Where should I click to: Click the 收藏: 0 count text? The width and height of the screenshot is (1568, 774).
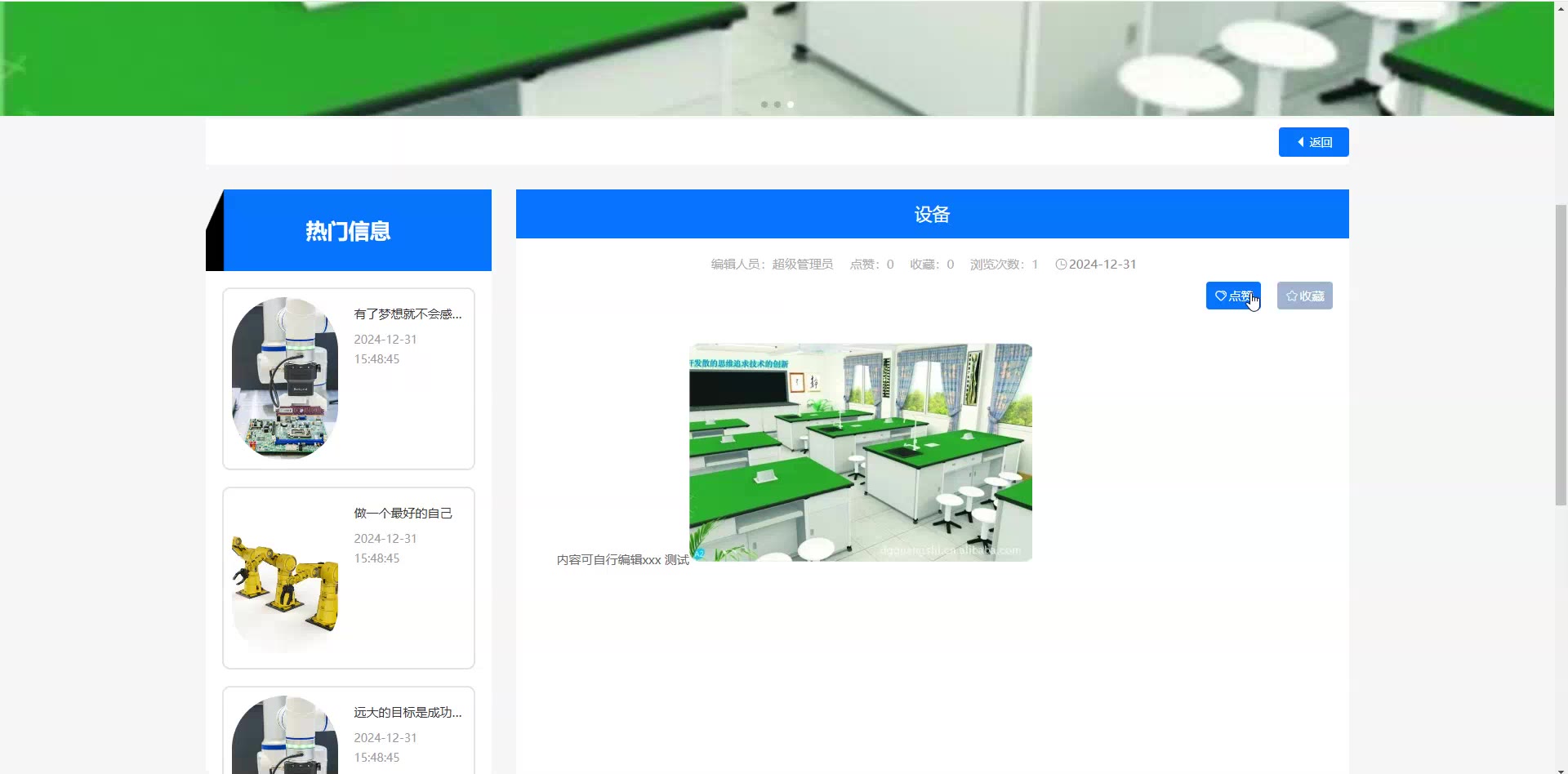(932, 265)
